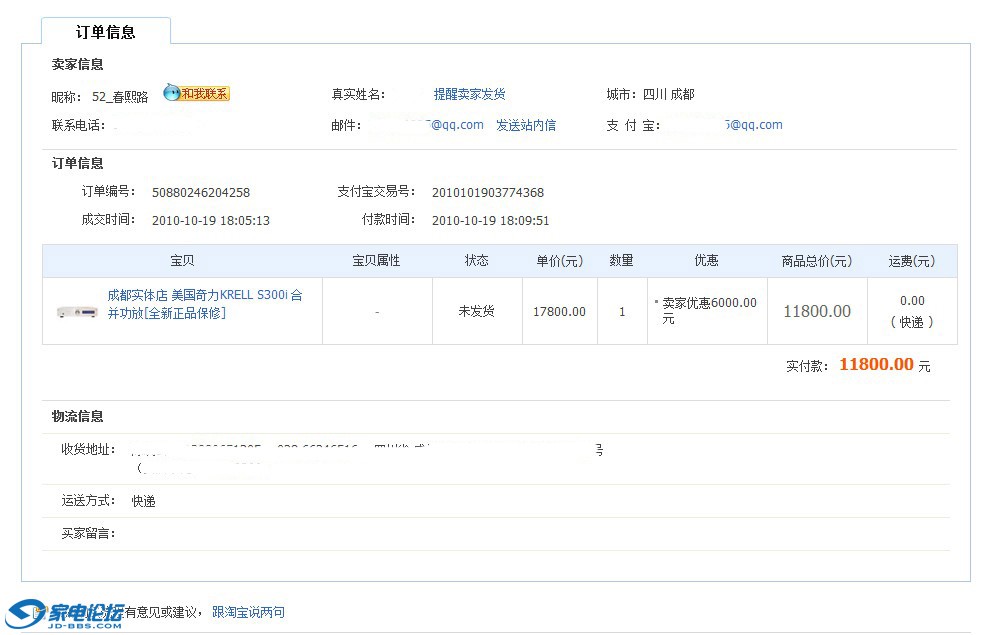Open the KRELL S300i product title link
The height and width of the screenshot is (635, 986).
(204, 304)
